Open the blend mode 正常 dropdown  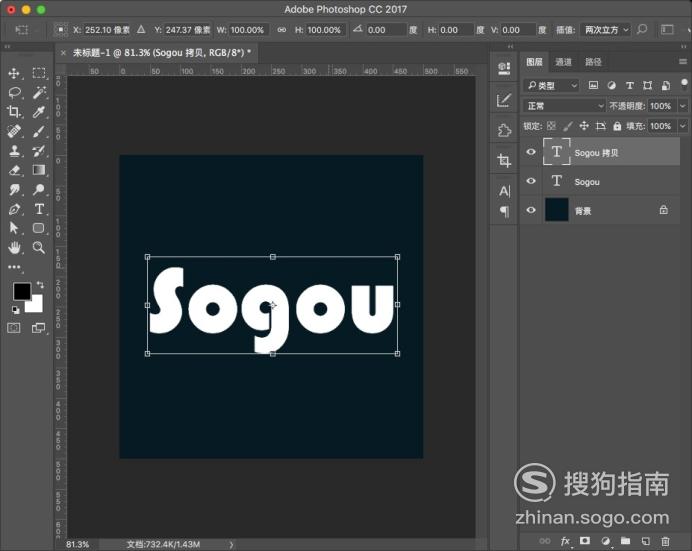[564, 106]
